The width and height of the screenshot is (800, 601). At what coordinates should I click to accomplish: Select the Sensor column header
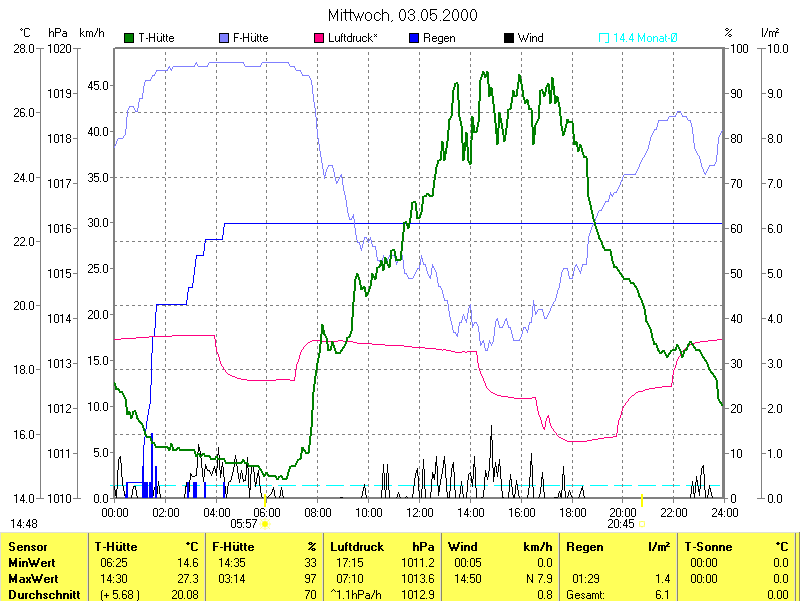27,547
